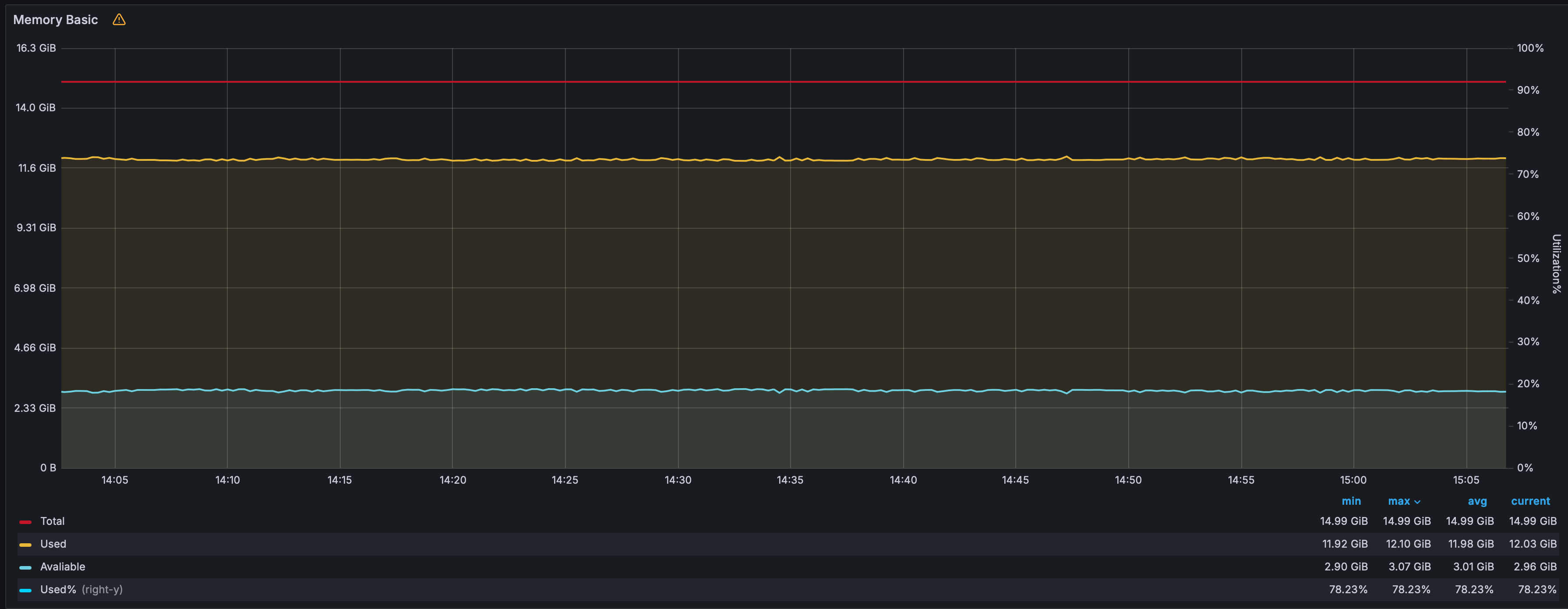Click the 15:00 time axis label
Image resolution: width=1568 pixels, height=609 pixels.
pos(1353,480)
